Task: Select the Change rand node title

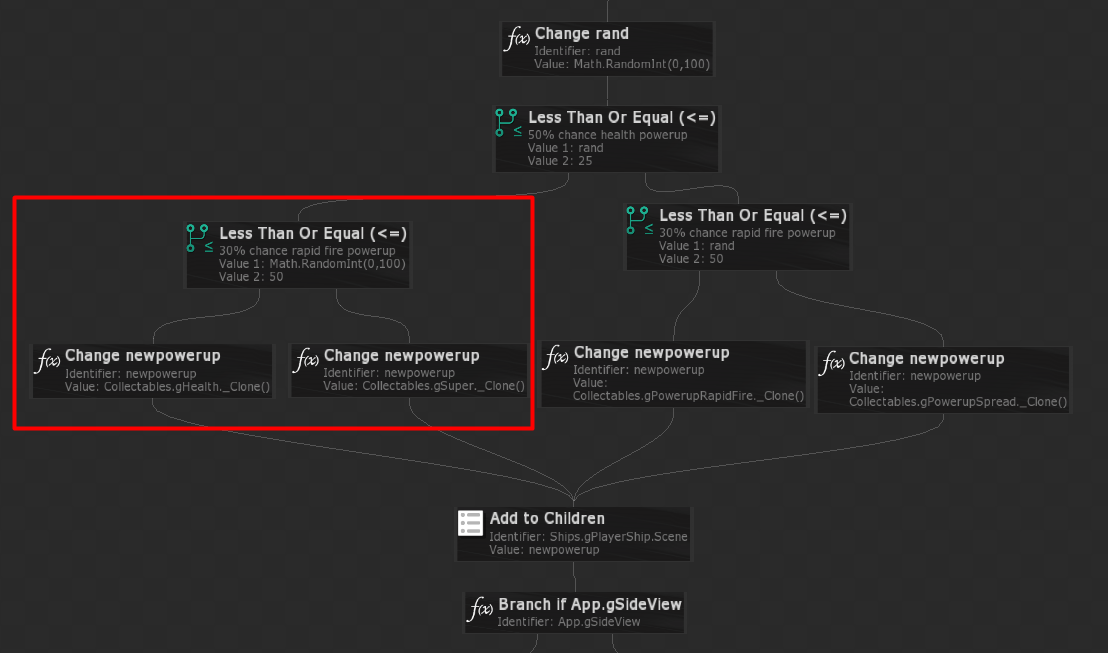Action: (x=582, y=33)
